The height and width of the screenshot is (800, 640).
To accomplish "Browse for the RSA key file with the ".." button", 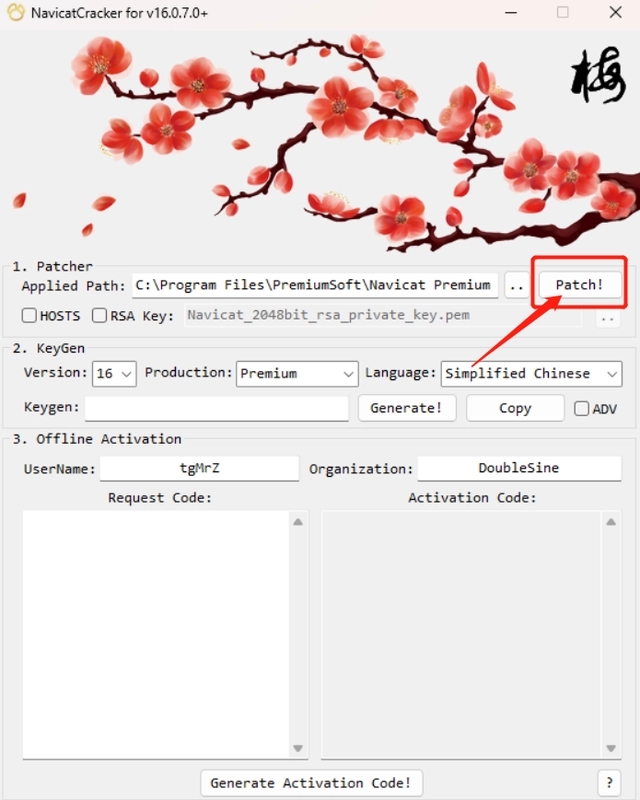I will click(x=607, y=317).
